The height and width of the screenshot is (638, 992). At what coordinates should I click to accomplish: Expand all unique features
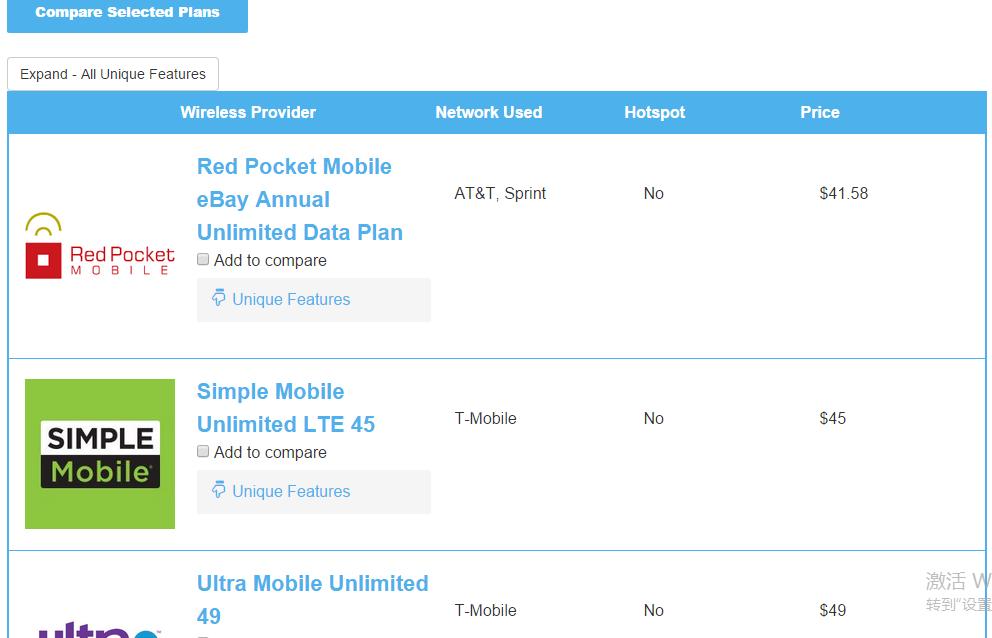coord(113,74)
